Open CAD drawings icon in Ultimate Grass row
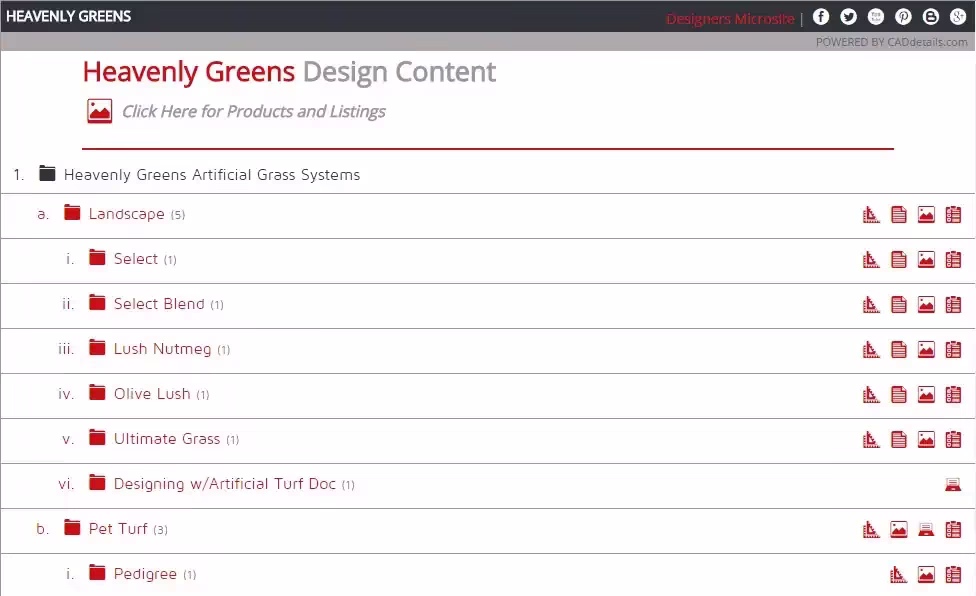This screenshot has height=596, width=976. pyautogui.click(x=871, y=439)
